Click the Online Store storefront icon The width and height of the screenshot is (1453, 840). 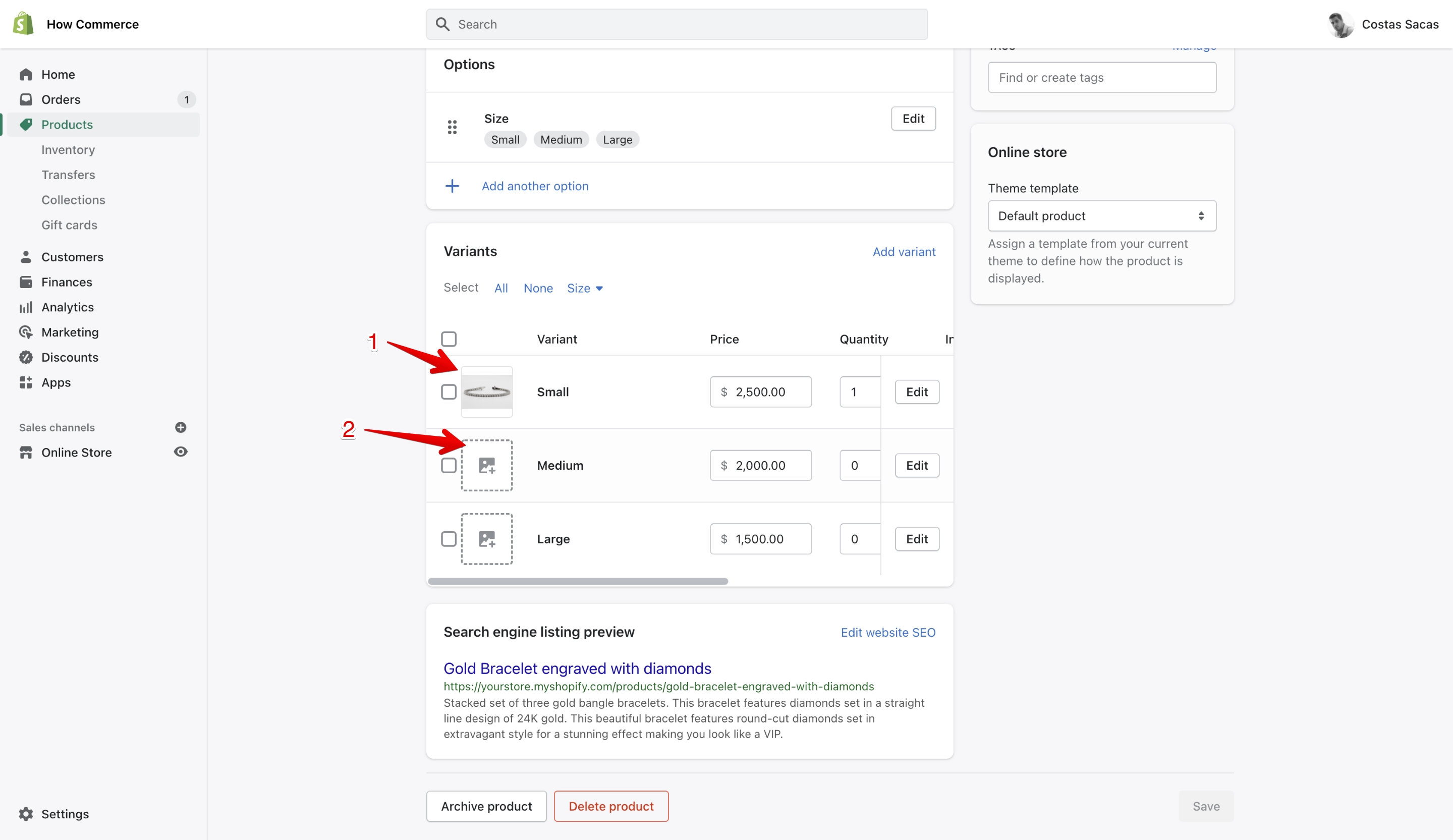tap(26, 453)
